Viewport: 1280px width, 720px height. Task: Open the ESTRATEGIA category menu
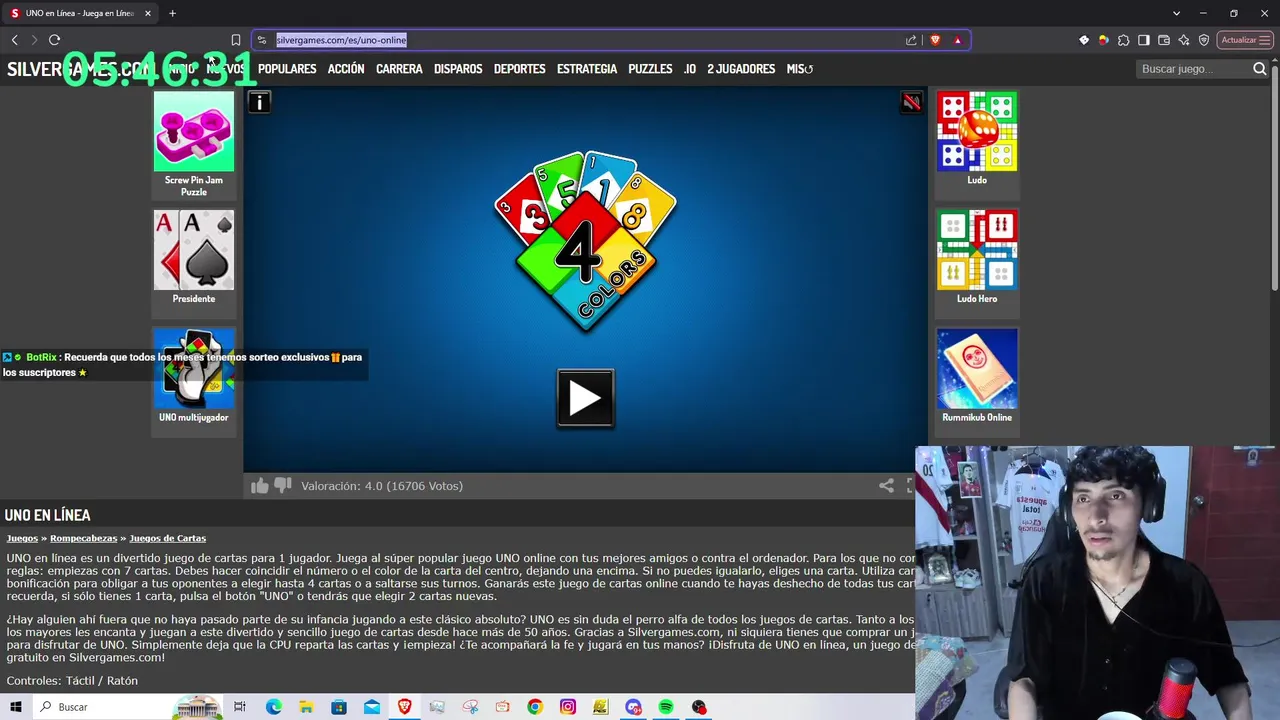coord(587,69)
